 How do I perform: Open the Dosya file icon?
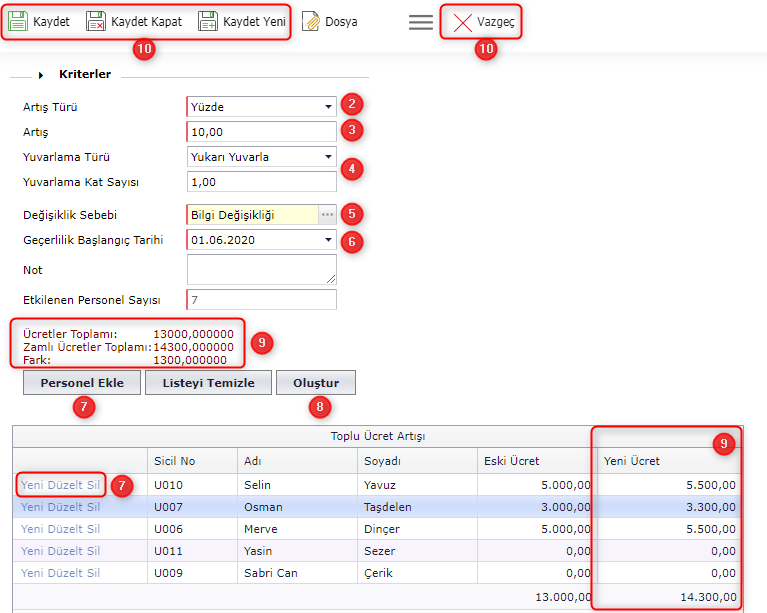[311, 21]
